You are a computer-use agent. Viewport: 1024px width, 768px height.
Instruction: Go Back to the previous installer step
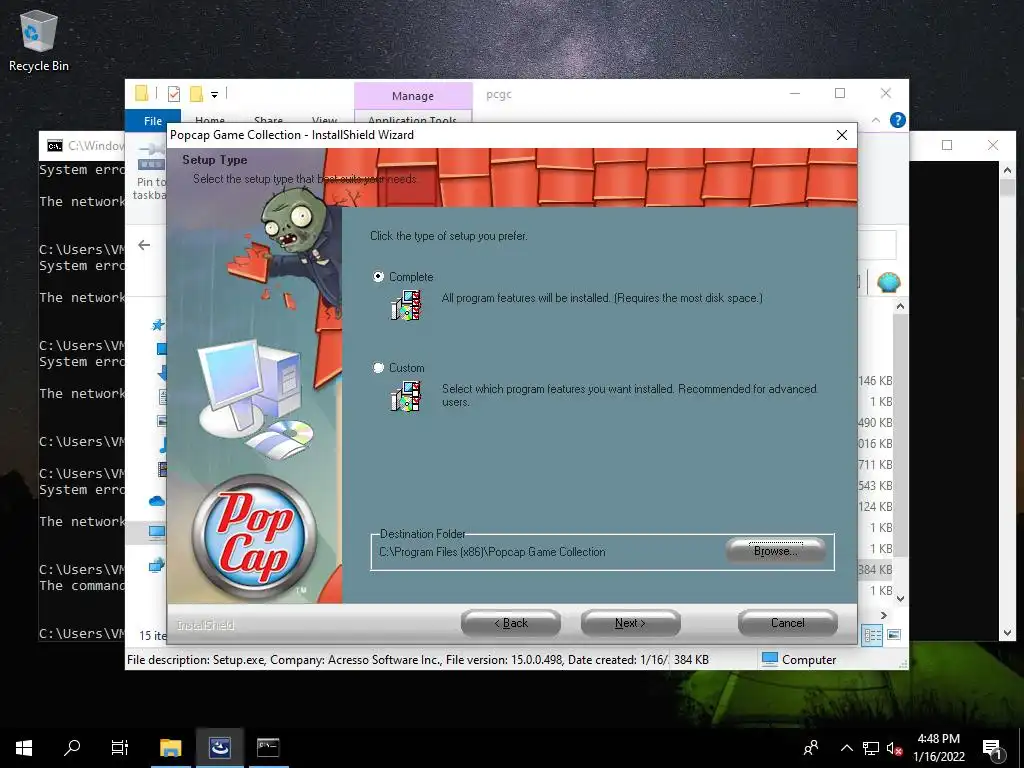click(x=511, y=623)
